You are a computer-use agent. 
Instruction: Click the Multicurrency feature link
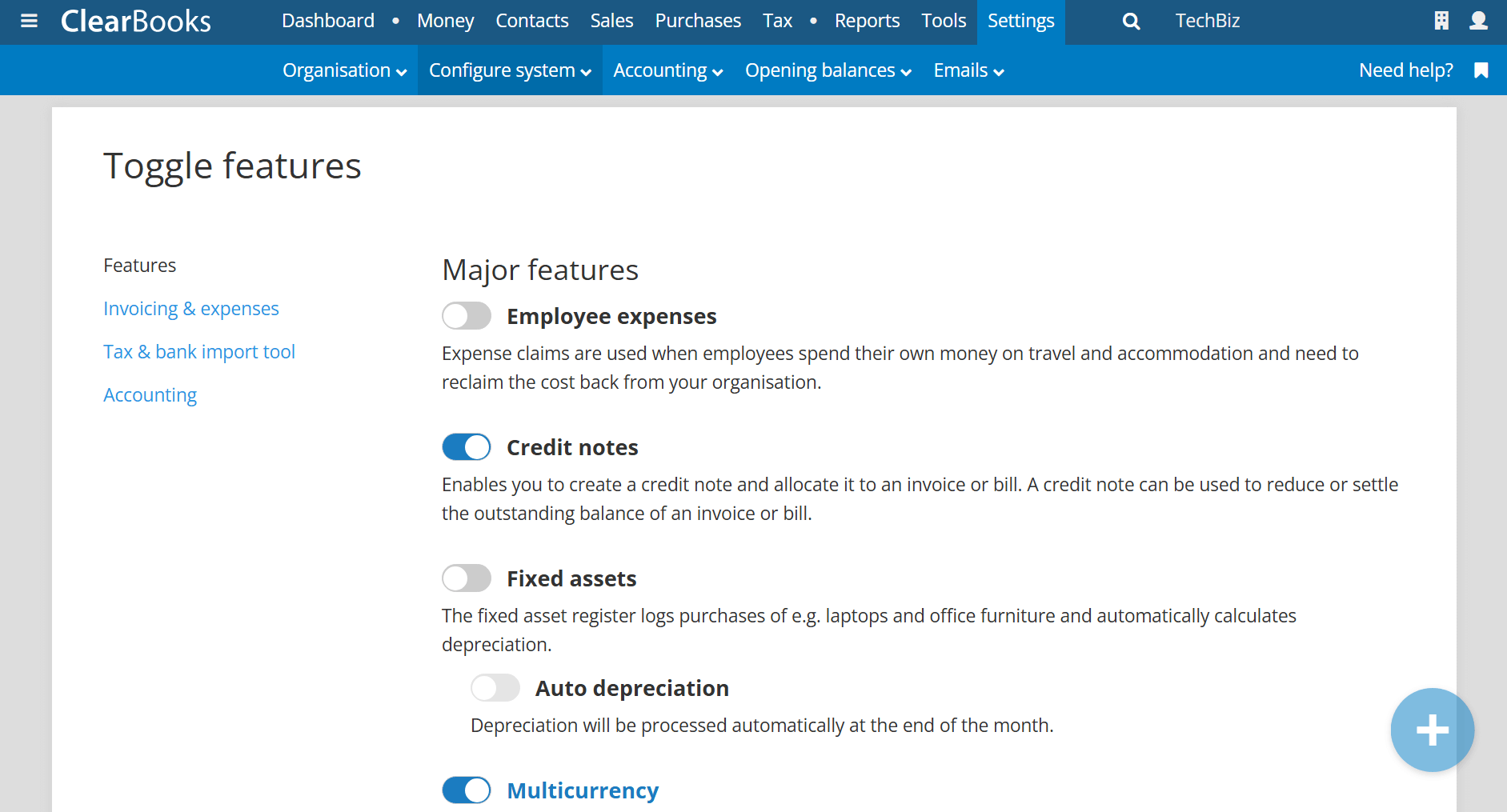click(583, 790)
